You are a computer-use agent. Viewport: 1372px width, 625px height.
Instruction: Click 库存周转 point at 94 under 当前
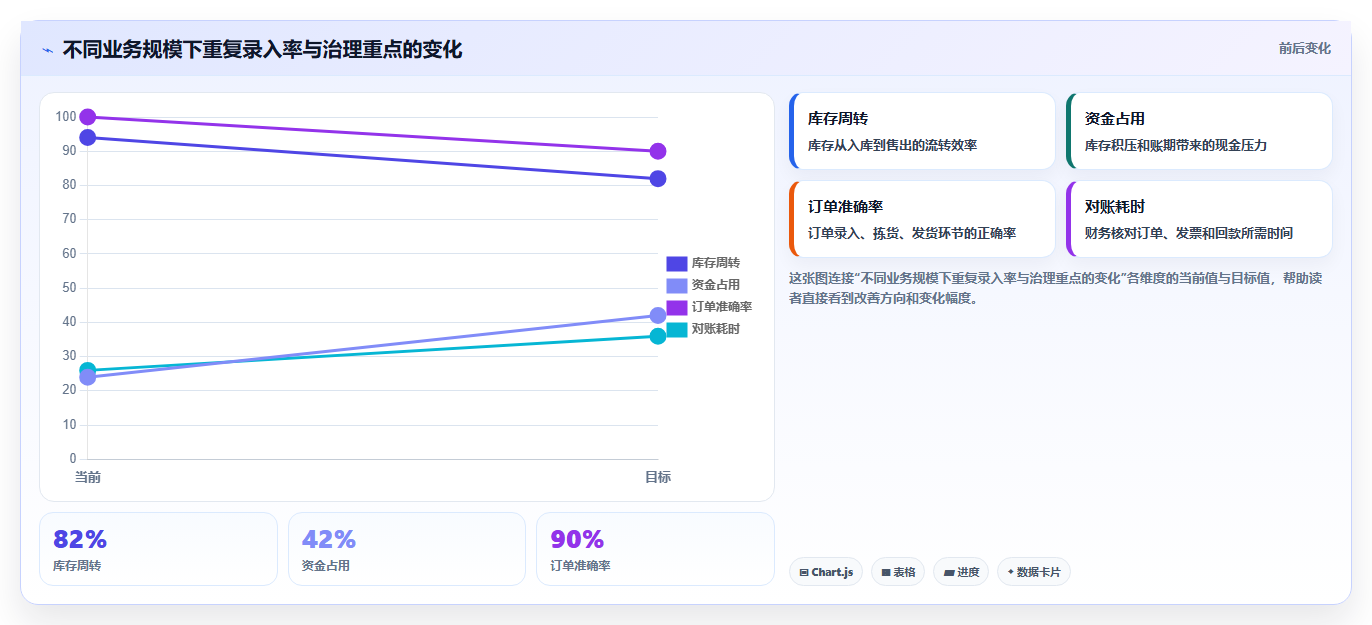coord(88,137)
